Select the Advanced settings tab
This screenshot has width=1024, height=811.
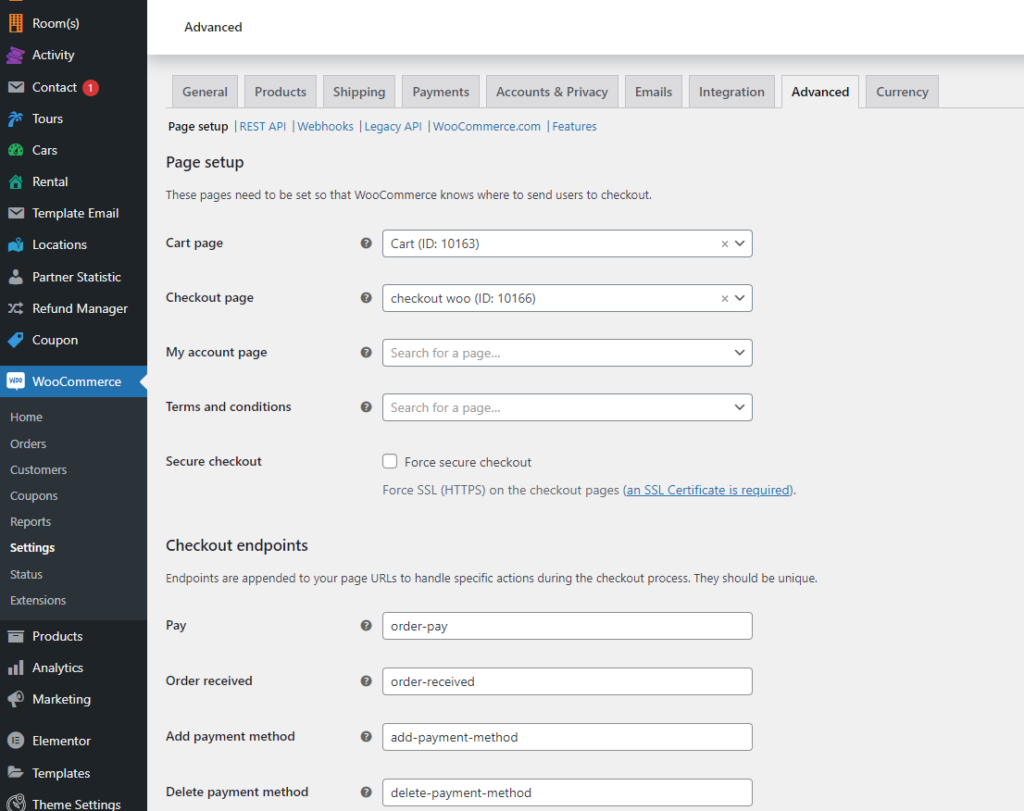(x=820, y=92)
